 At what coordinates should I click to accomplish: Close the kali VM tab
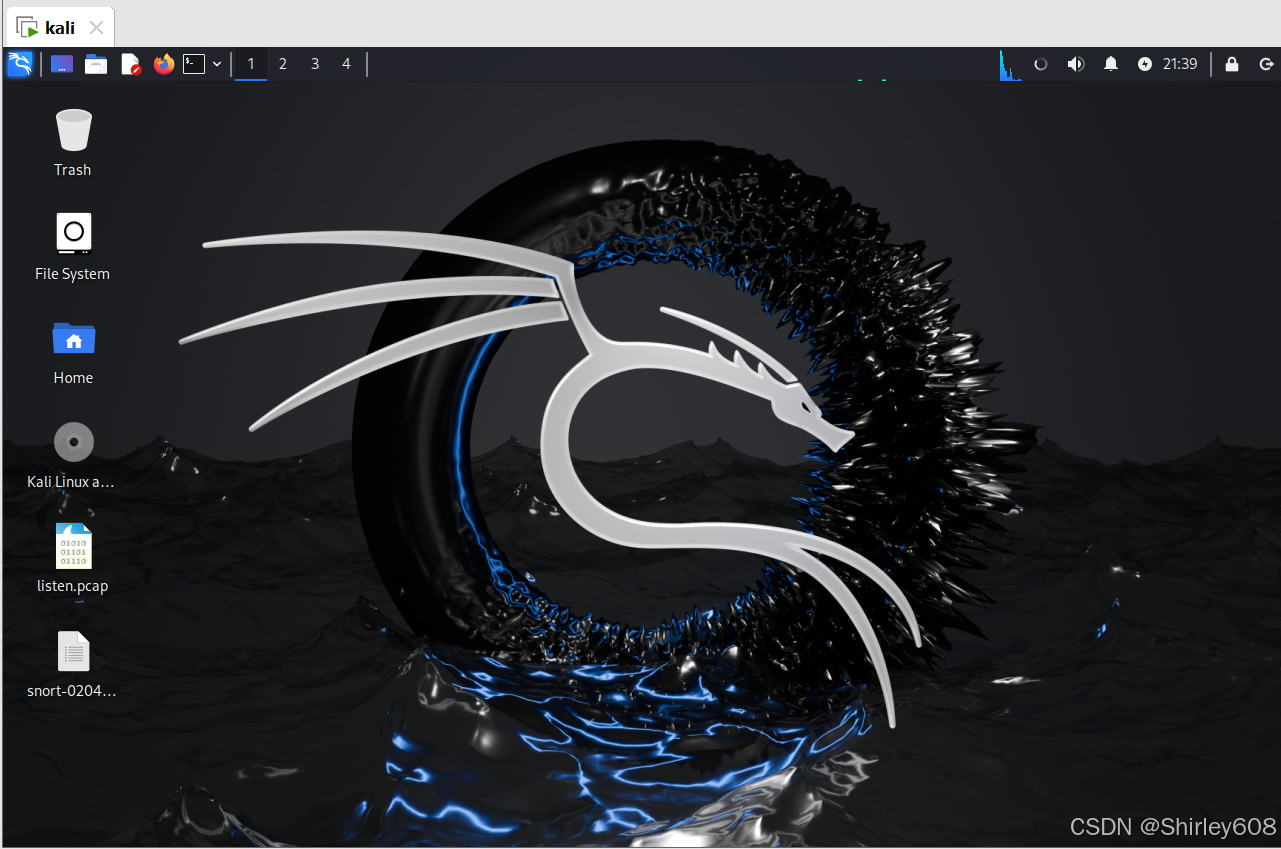96,28
